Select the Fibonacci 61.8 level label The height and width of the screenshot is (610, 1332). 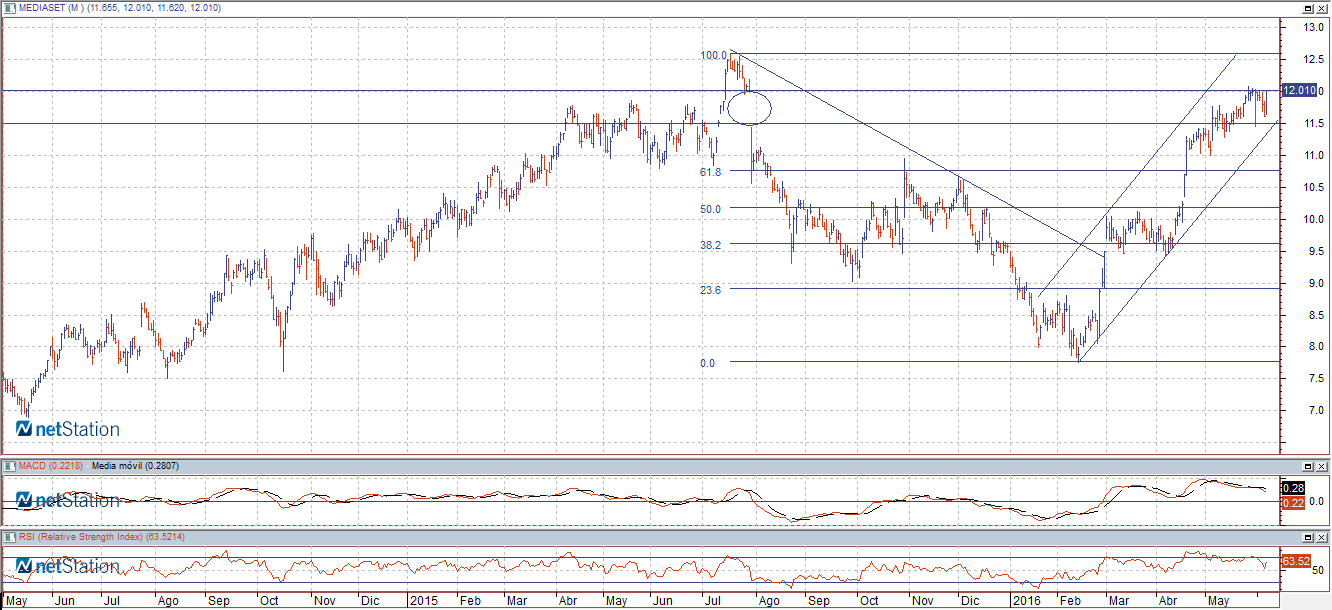(710, 172)
